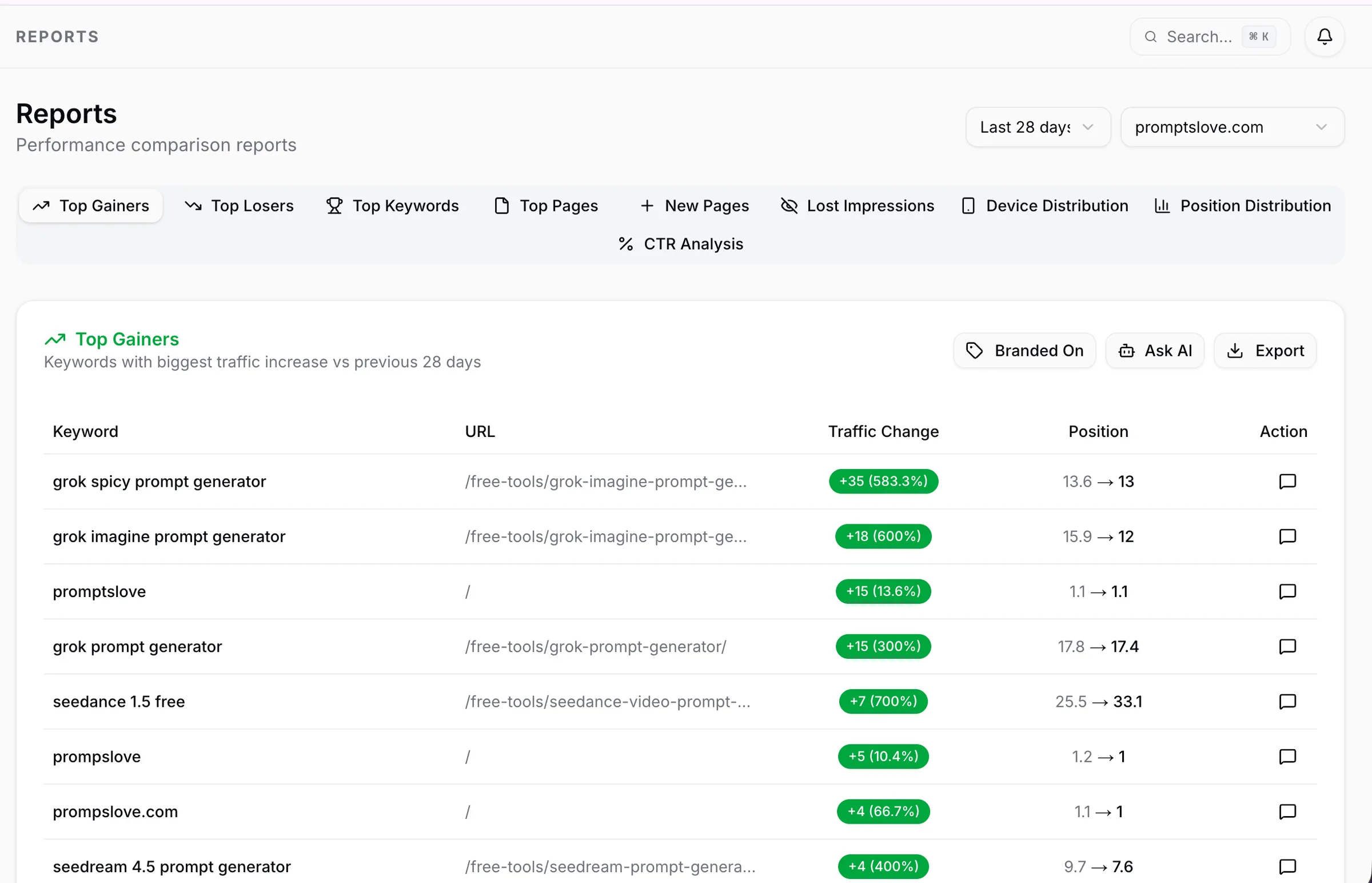This screenshot has height=883, width=1372.
Task: Switch to Device Distribution tab
Action: (1044, 205)
